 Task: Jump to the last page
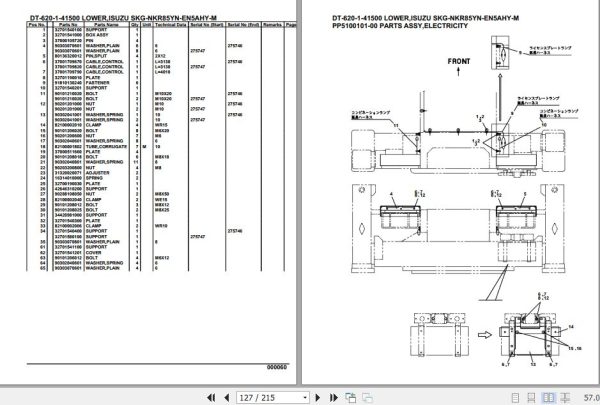(x=333, y=398)
